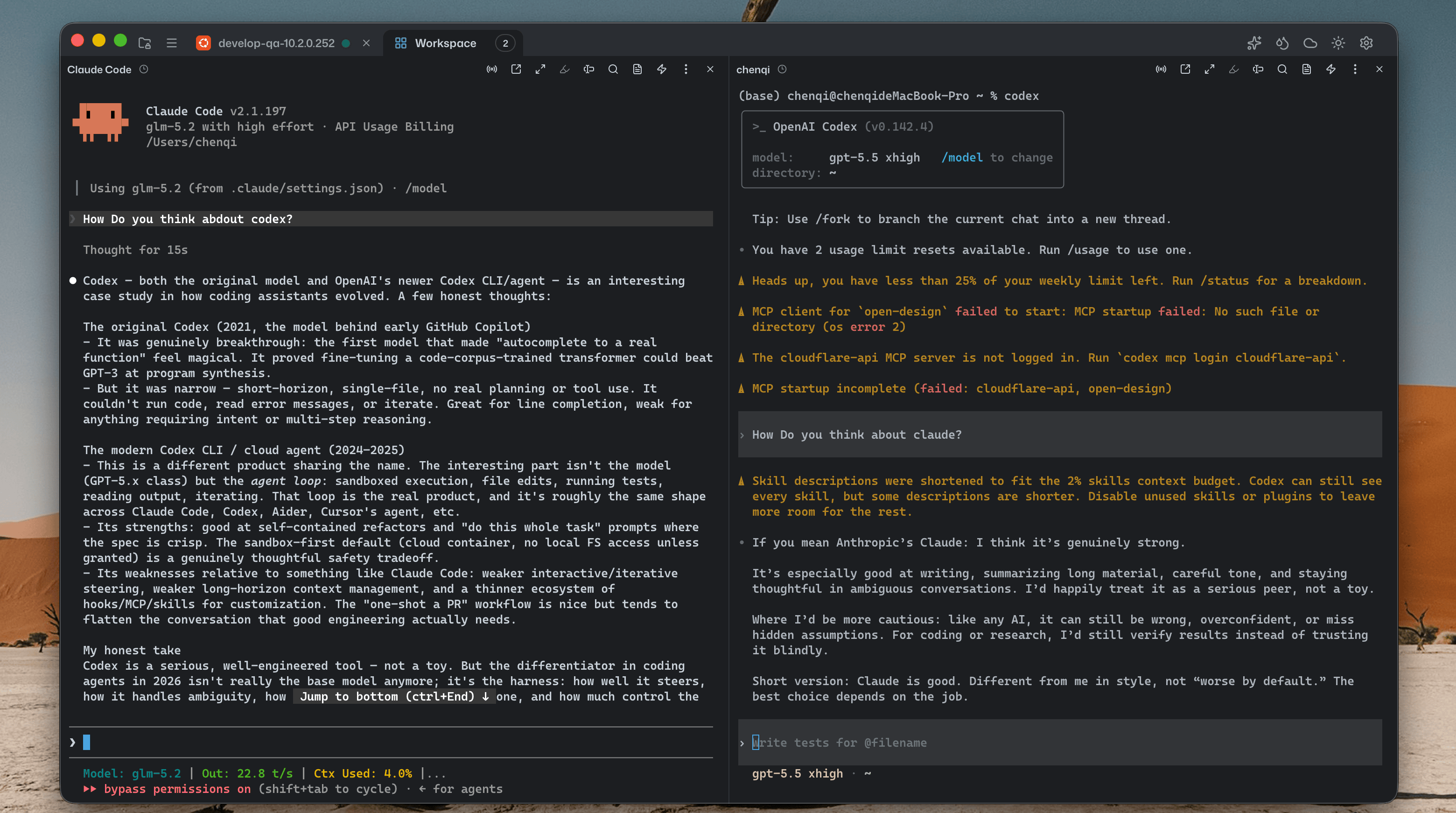The image size is (1456, 813).
Task: Pop out the Claude Code pane to new window
Action: (x=516, y=69)
